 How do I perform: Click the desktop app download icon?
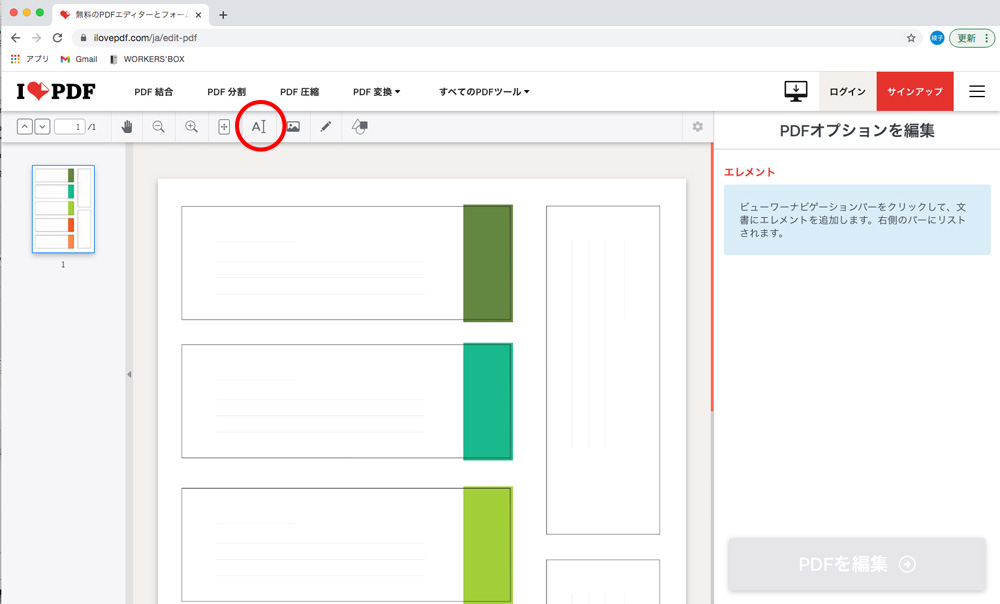[795, 91]
